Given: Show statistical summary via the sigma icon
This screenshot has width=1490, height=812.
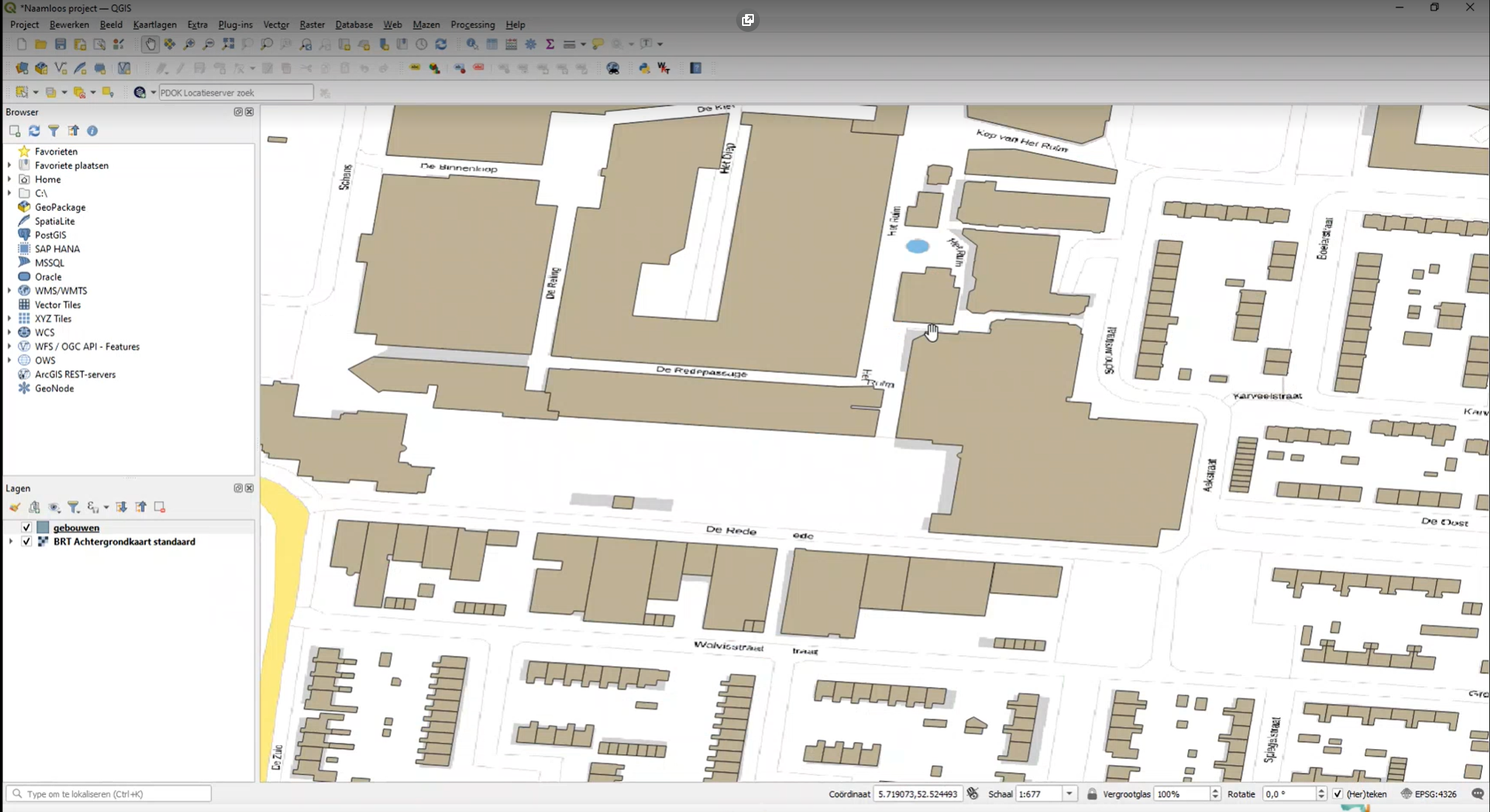Looking at the screenshot, I should point(550,44).
